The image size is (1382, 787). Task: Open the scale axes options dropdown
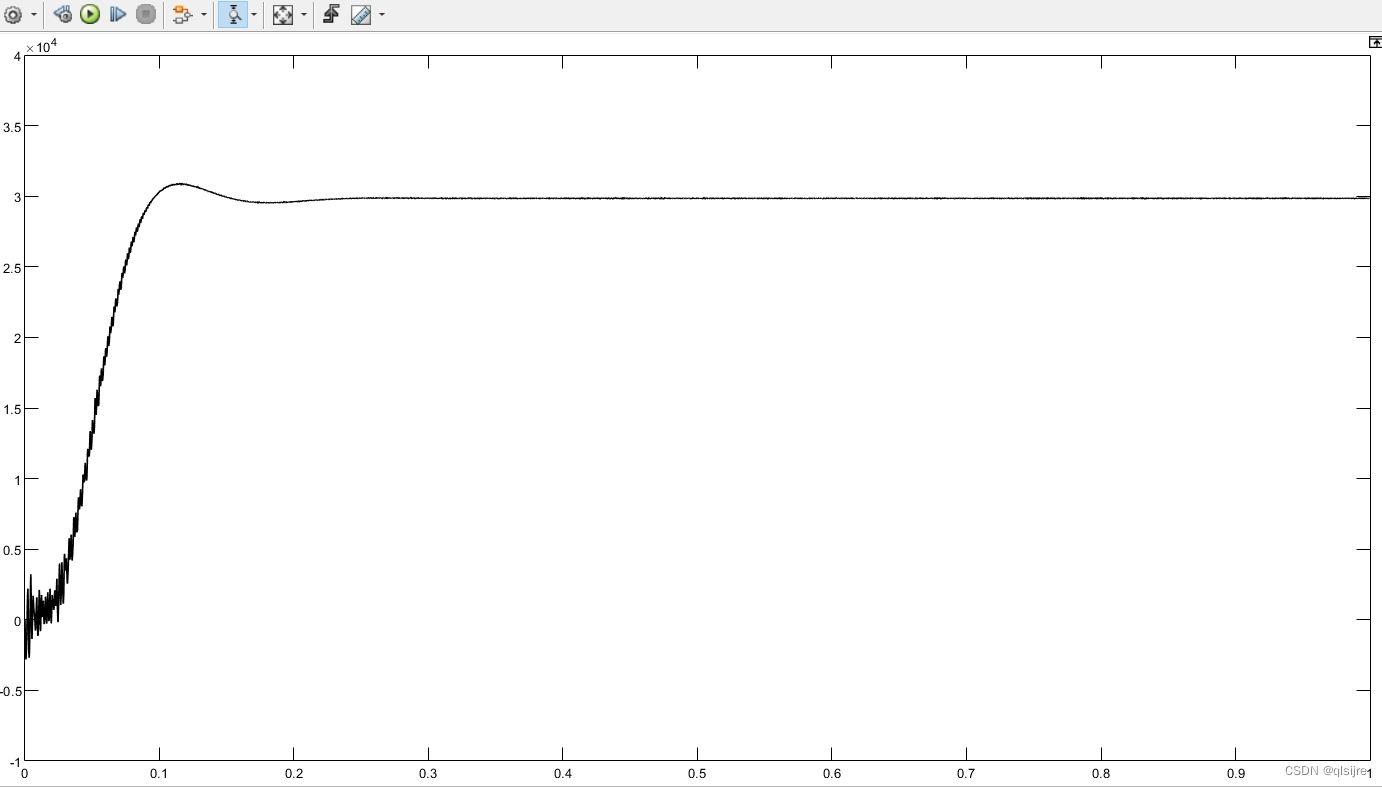(x=304, y=15)
